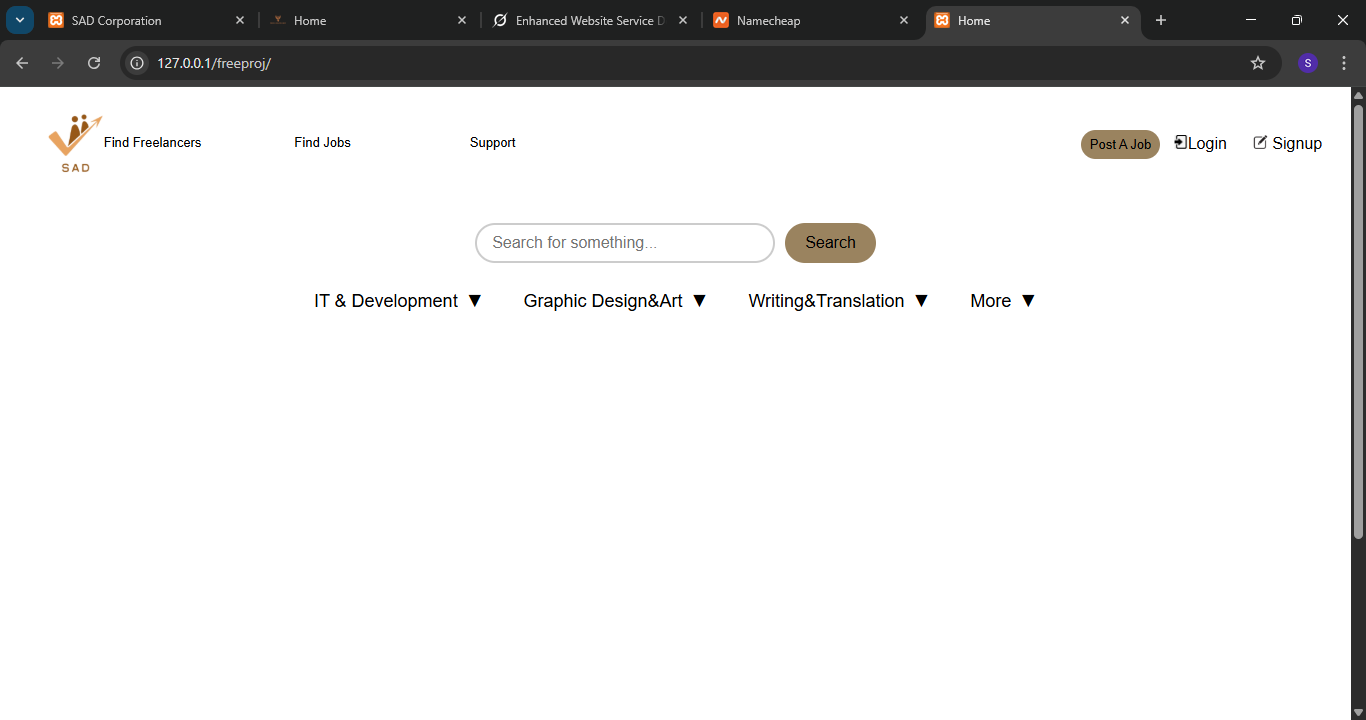
Task: Focus the Search for something field
Action: coord(624,243)
